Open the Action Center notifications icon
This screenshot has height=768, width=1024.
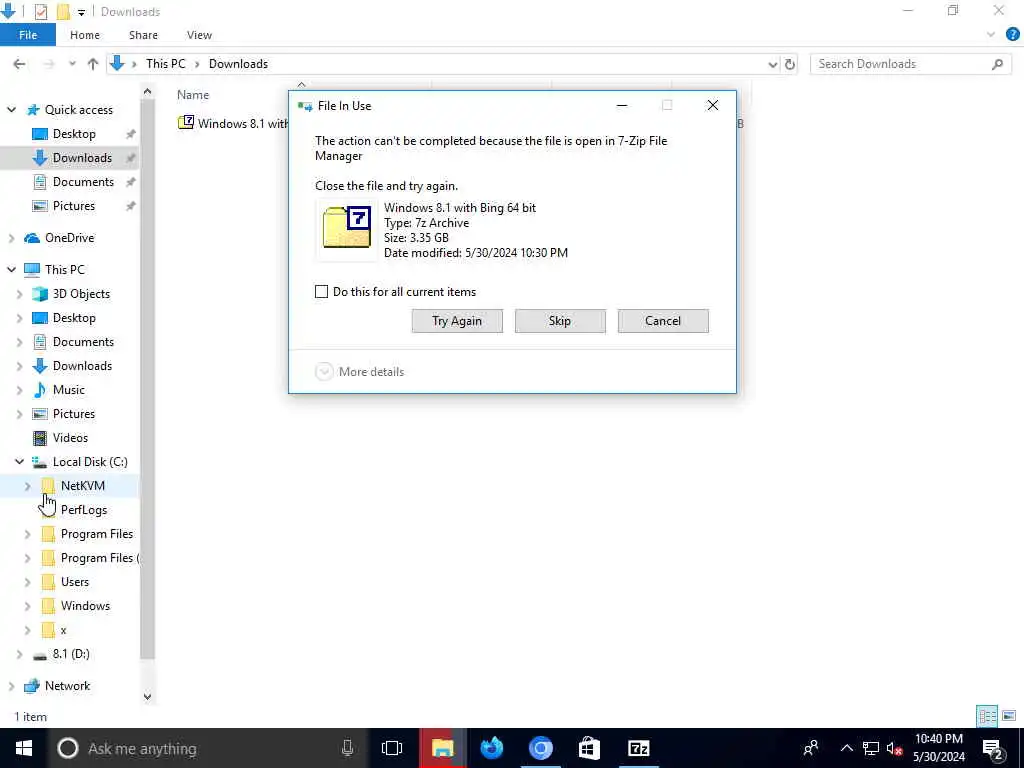pyautogui.click(x=992, y=748)
